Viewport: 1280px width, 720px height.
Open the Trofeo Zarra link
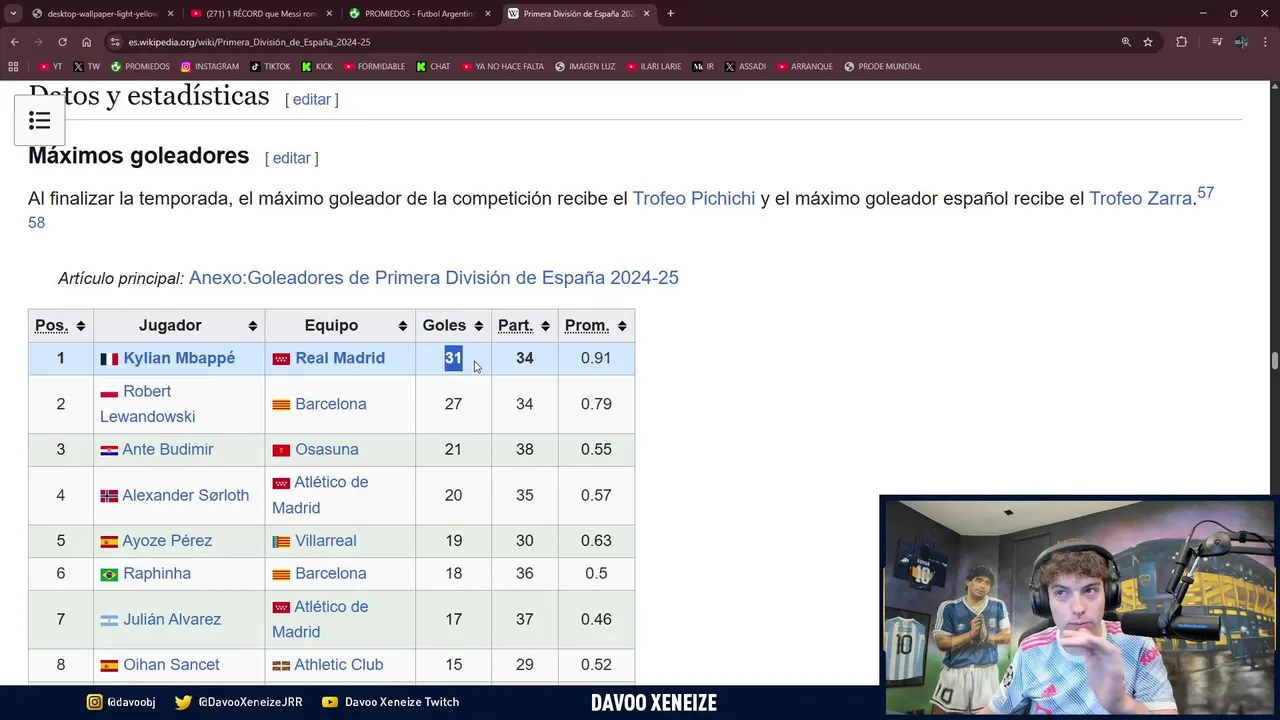pos(1140,198)
